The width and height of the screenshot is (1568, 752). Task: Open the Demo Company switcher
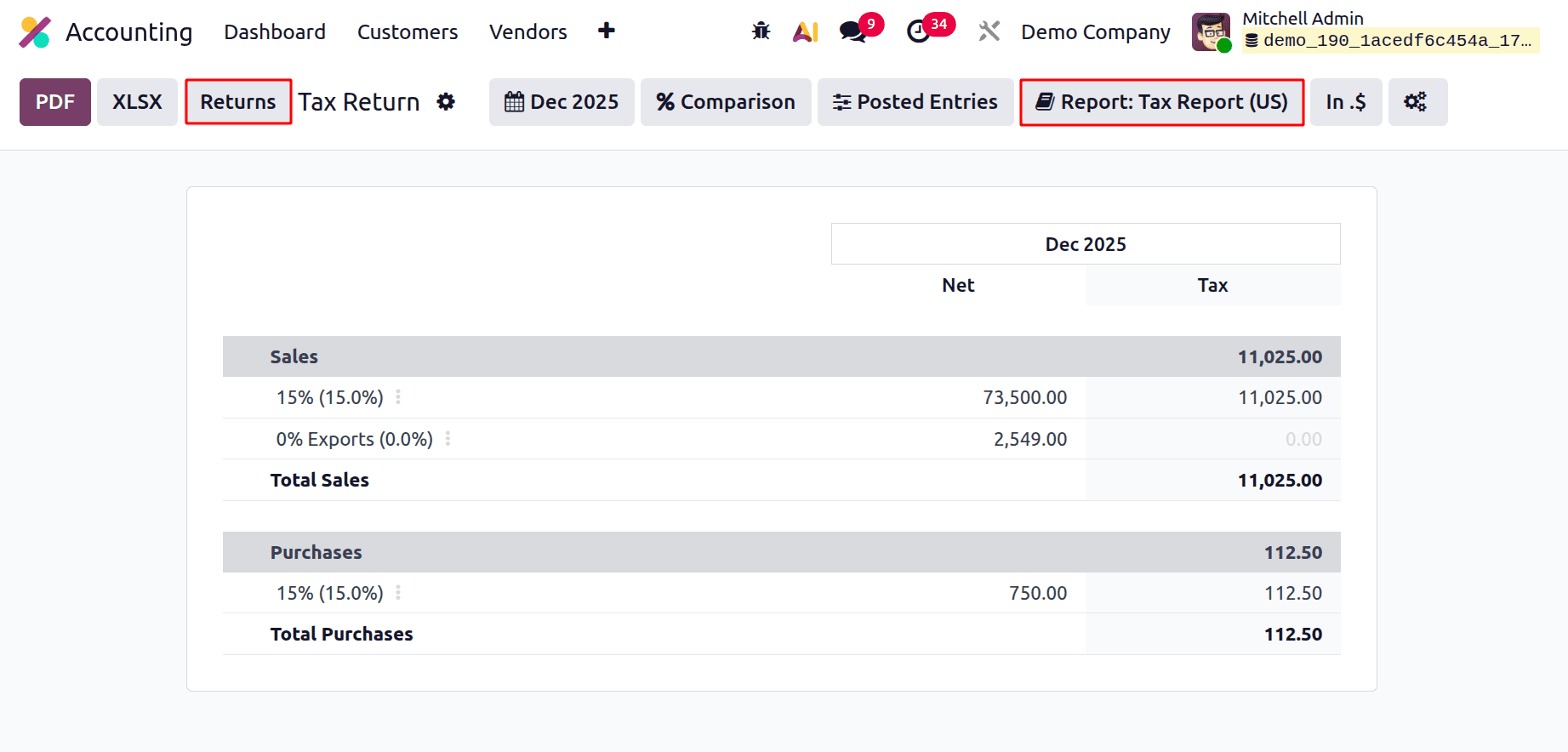pyautogui.click(x=1096, y=31)
